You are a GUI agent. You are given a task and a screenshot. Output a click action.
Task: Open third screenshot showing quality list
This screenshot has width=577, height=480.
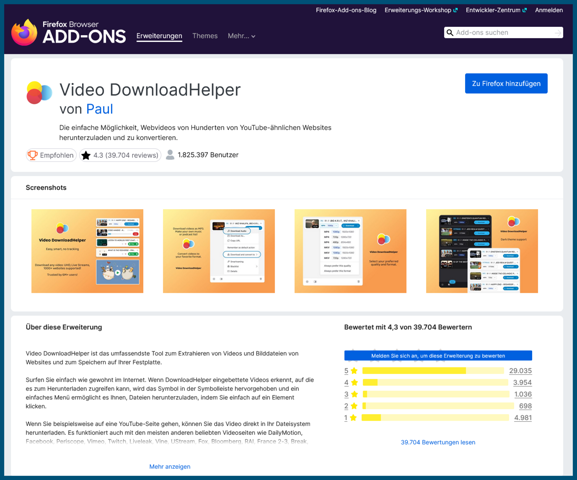[x=350, y=251]
